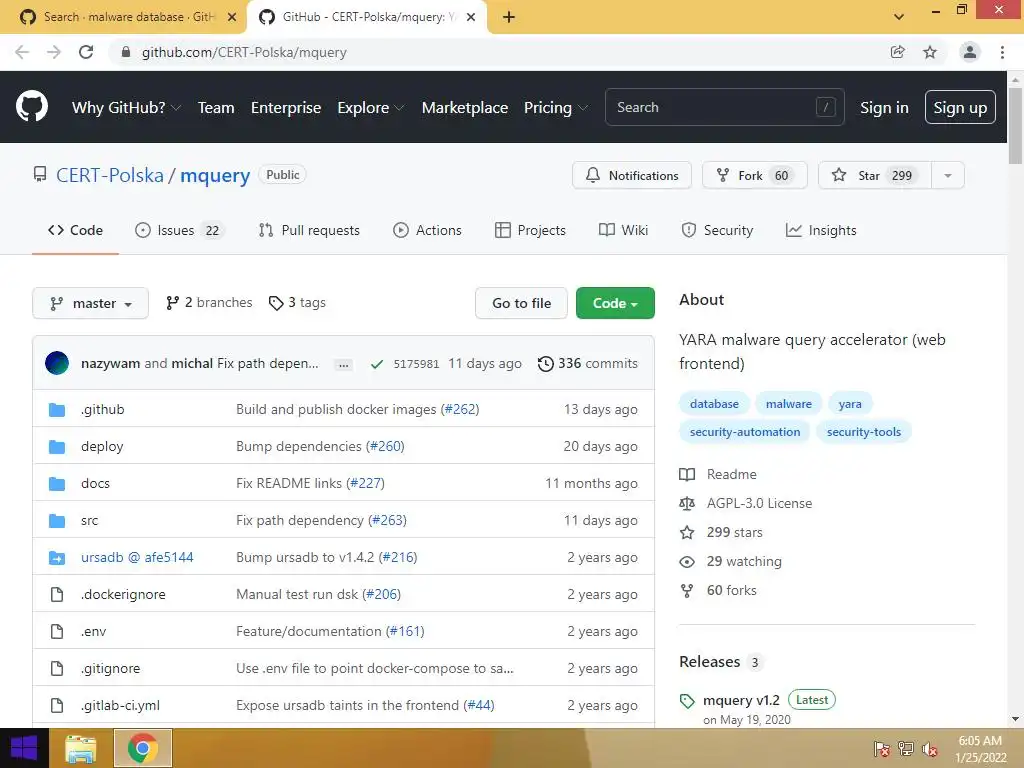Screen dimensions: 1024x768
Task: Click the release tag icon beside mquery v1.2
Action: tap(687, 701)
